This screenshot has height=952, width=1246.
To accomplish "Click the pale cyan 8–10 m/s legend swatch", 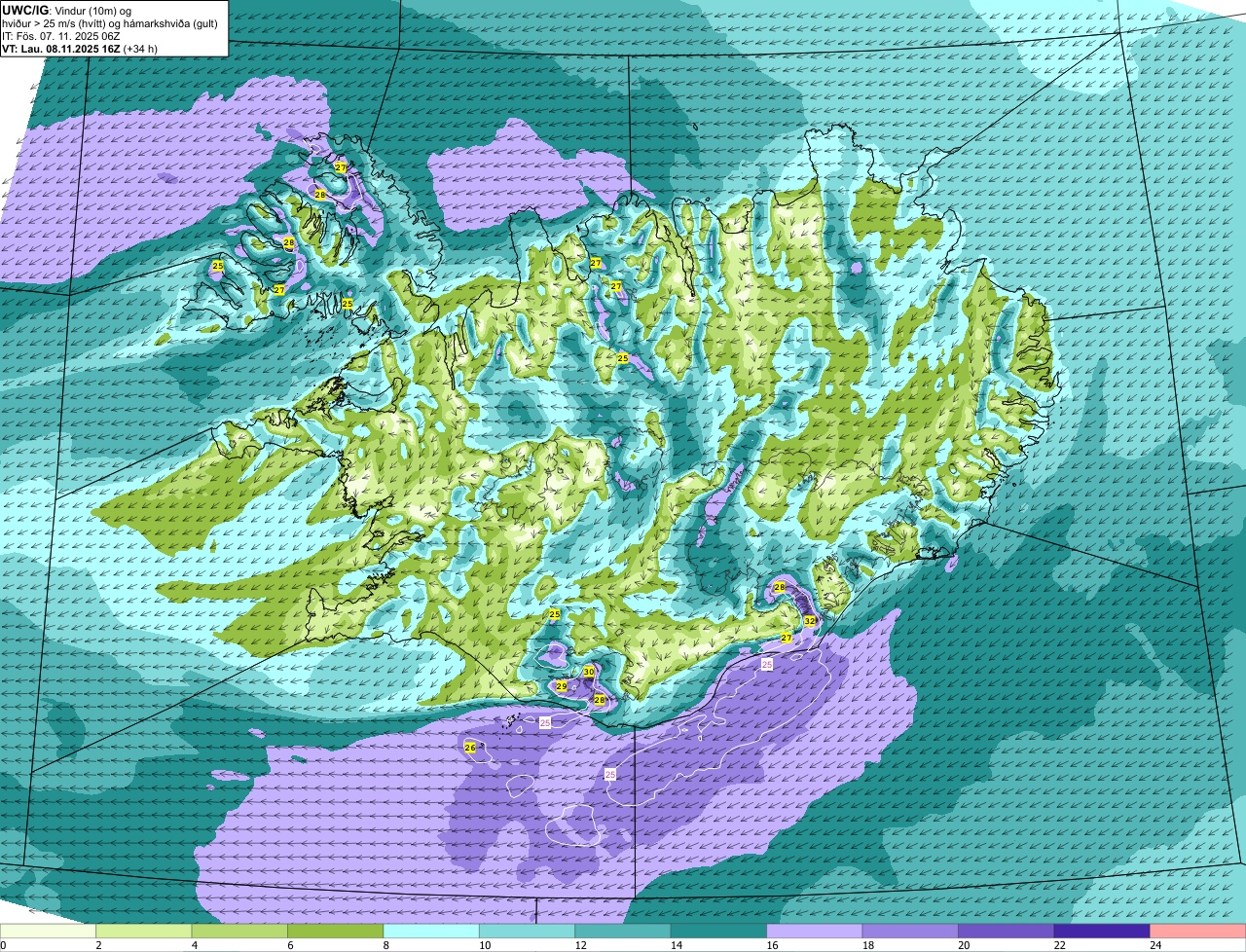I will 431,932.
